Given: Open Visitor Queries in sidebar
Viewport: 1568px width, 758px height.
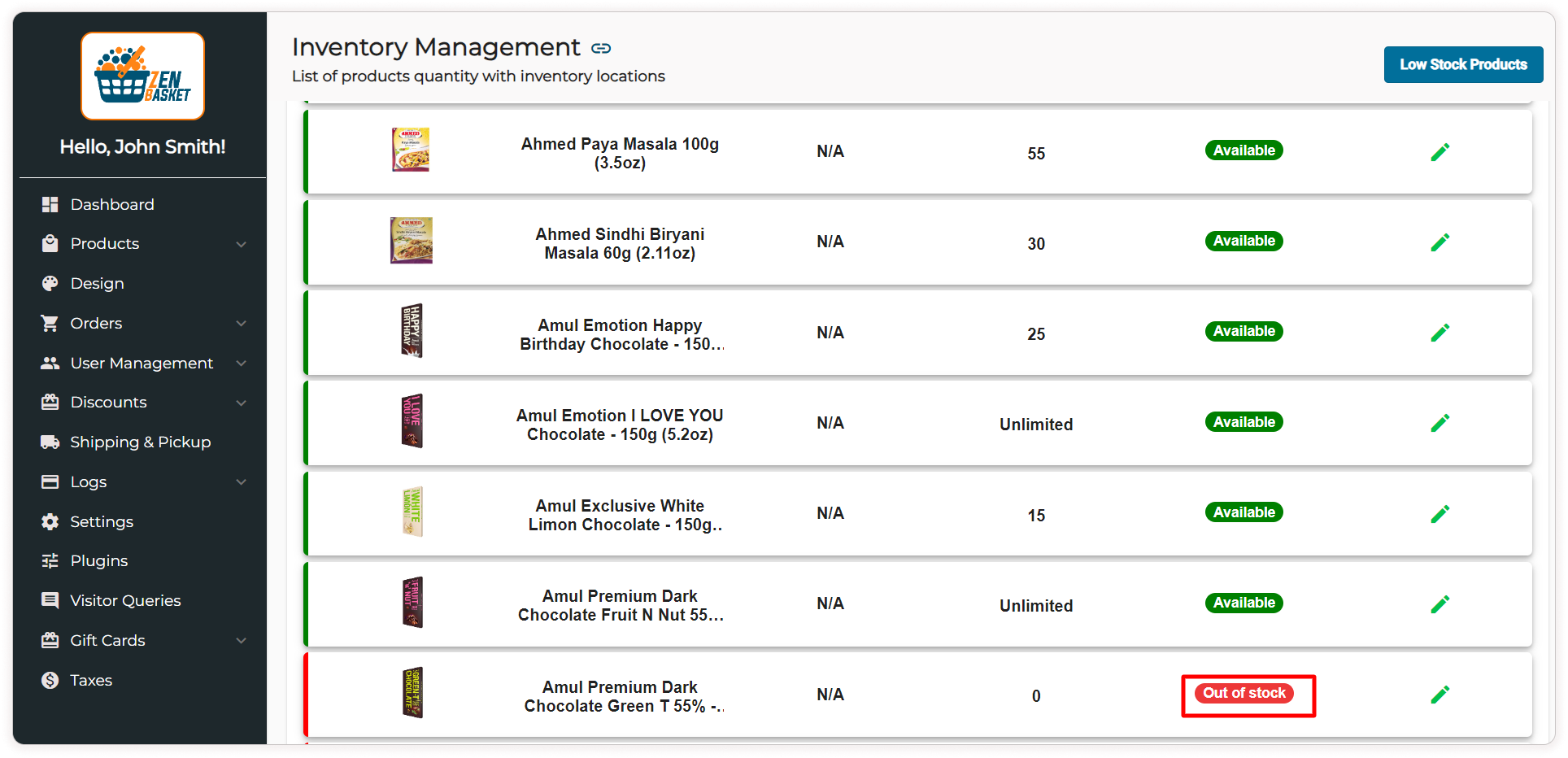Looking at the screenshot, I should click(x=126, y=600).
